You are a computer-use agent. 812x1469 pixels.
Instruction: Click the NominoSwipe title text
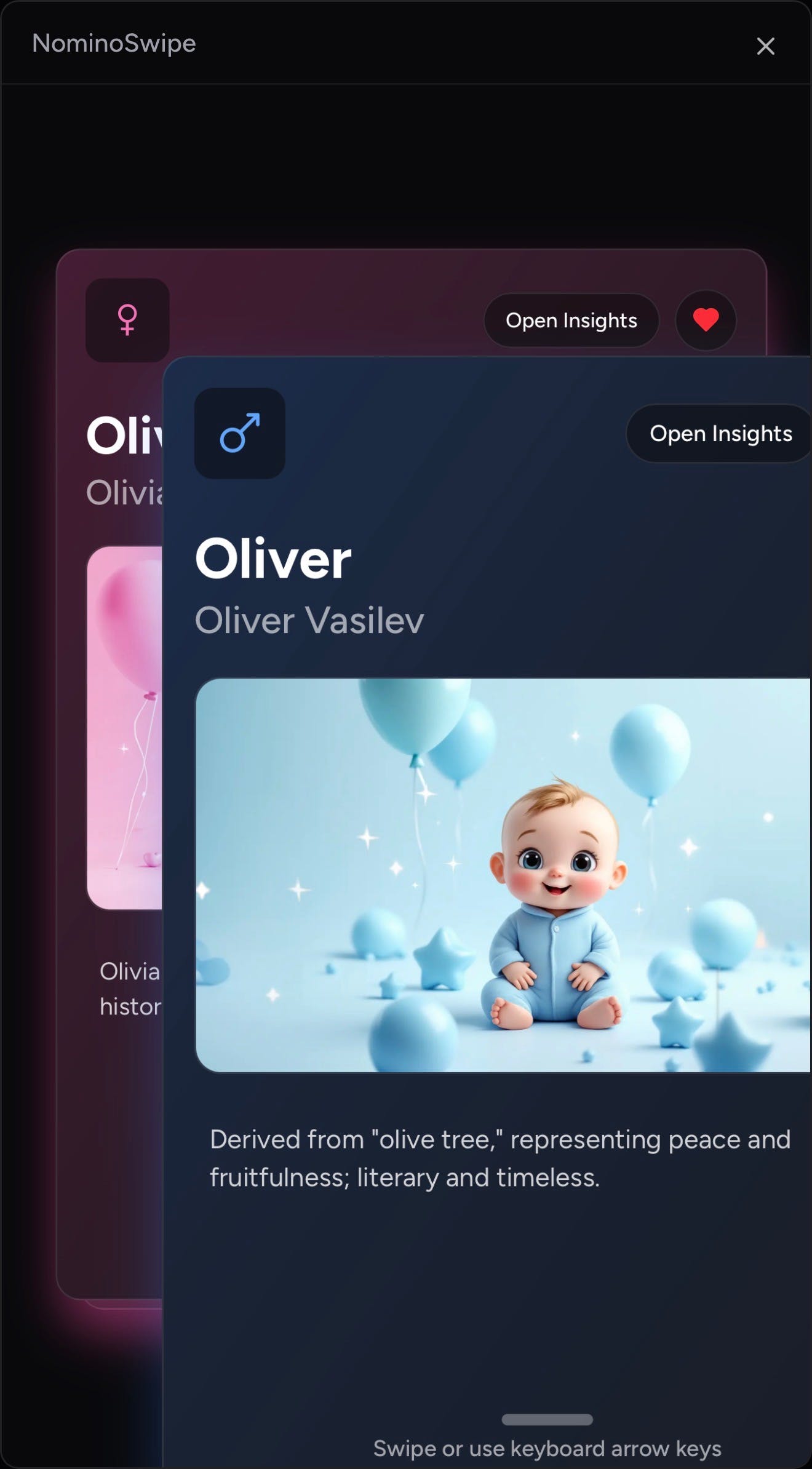pos(114,43)
